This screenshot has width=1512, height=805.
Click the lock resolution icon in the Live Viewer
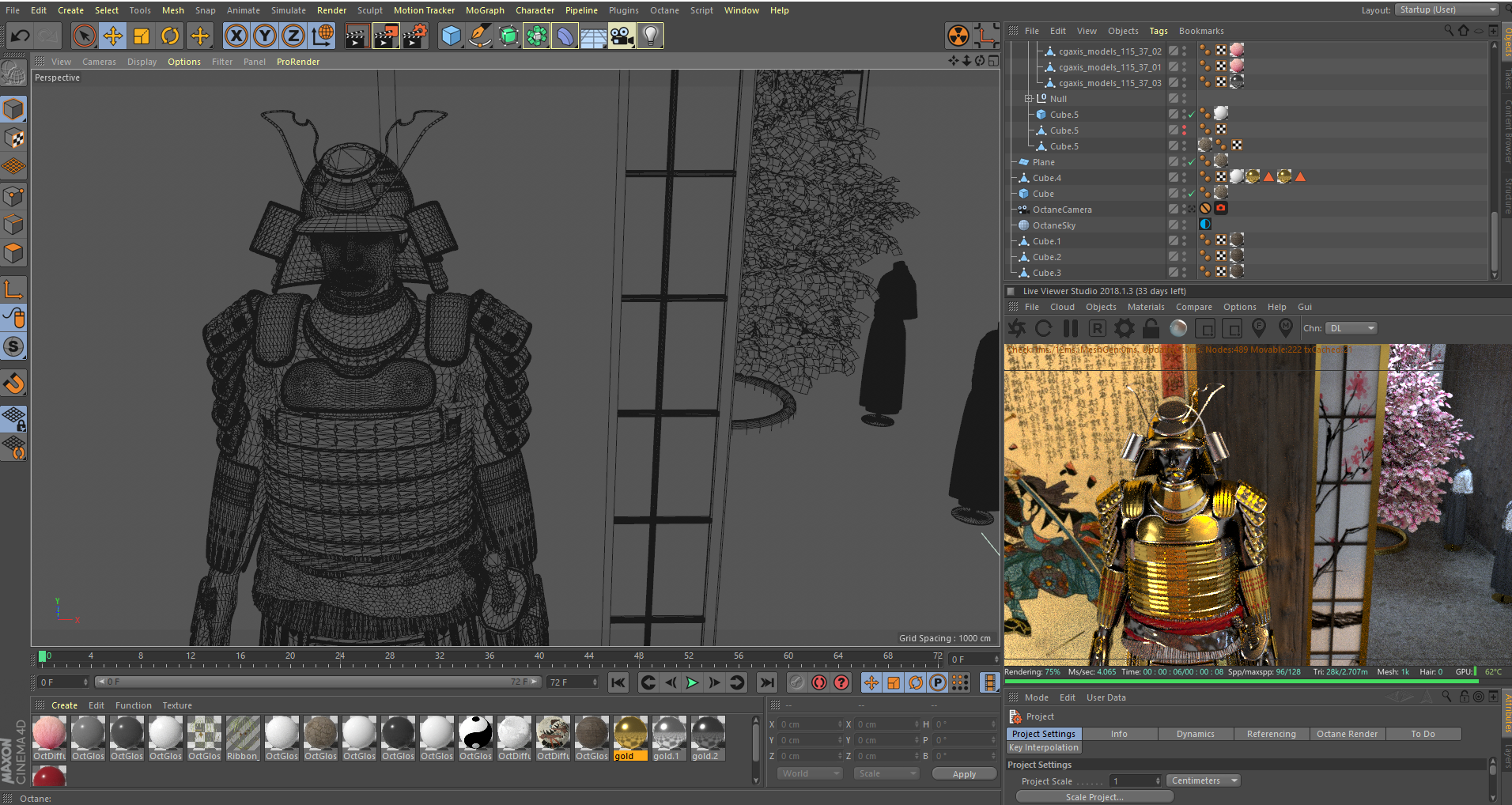(x=1151, y=328)
